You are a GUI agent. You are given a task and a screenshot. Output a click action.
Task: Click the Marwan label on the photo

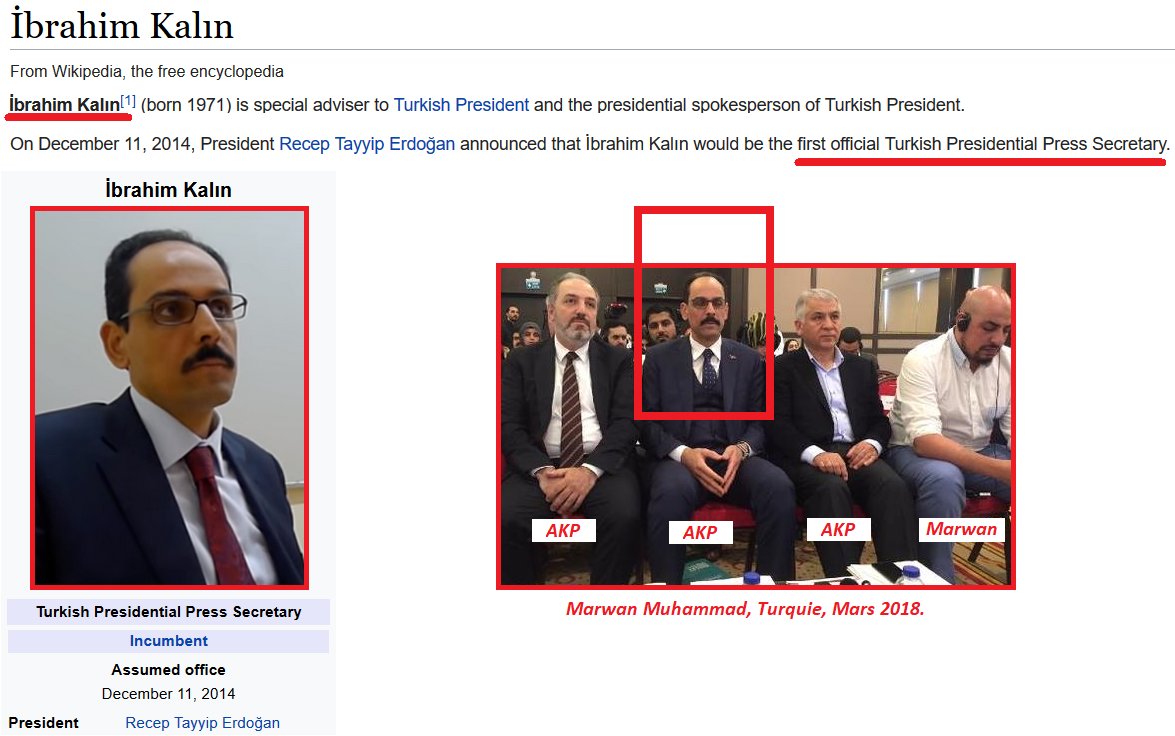[x=961, y=529]
